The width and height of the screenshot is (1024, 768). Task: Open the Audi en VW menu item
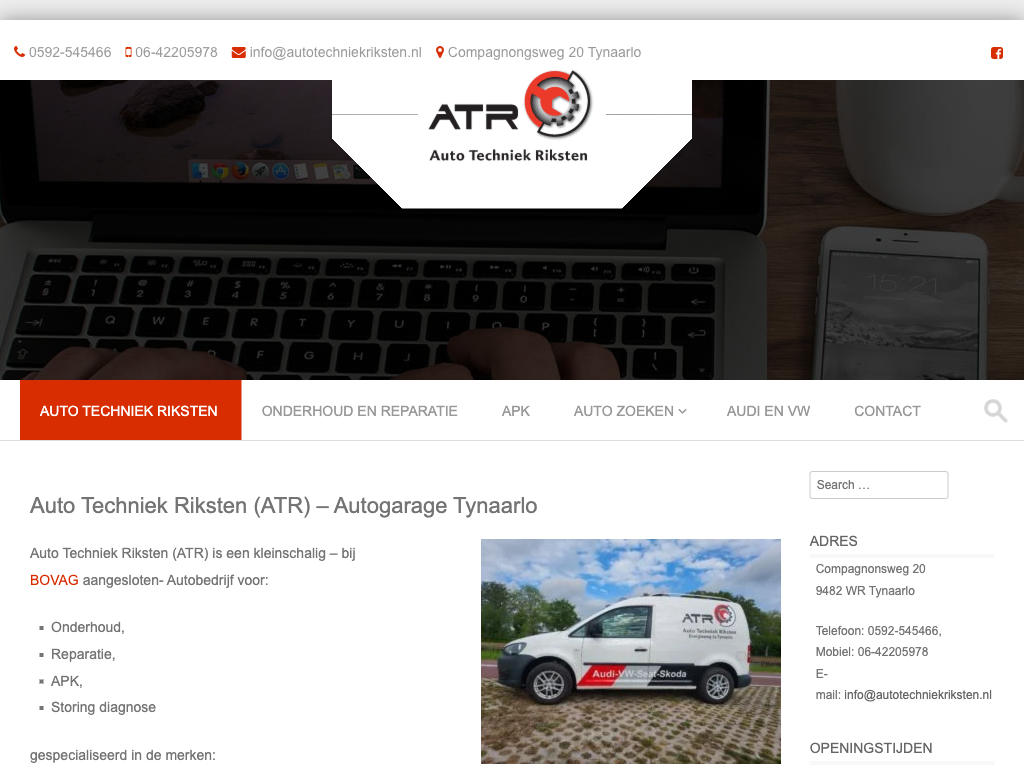[768, 411]
